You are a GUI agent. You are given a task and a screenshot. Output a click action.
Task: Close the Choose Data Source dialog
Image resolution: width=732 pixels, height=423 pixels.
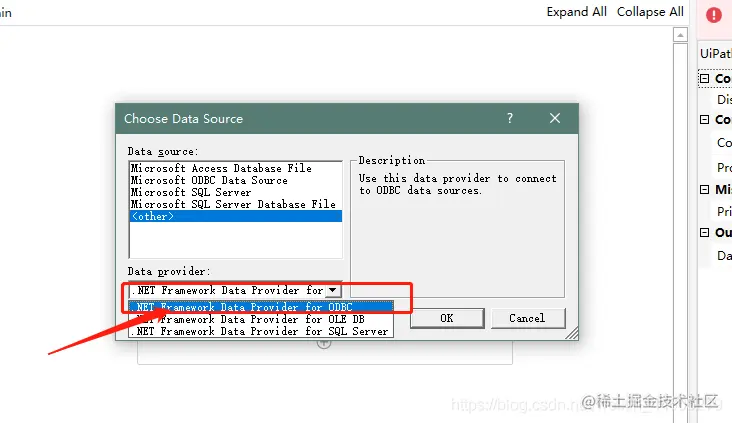point(555,119)
